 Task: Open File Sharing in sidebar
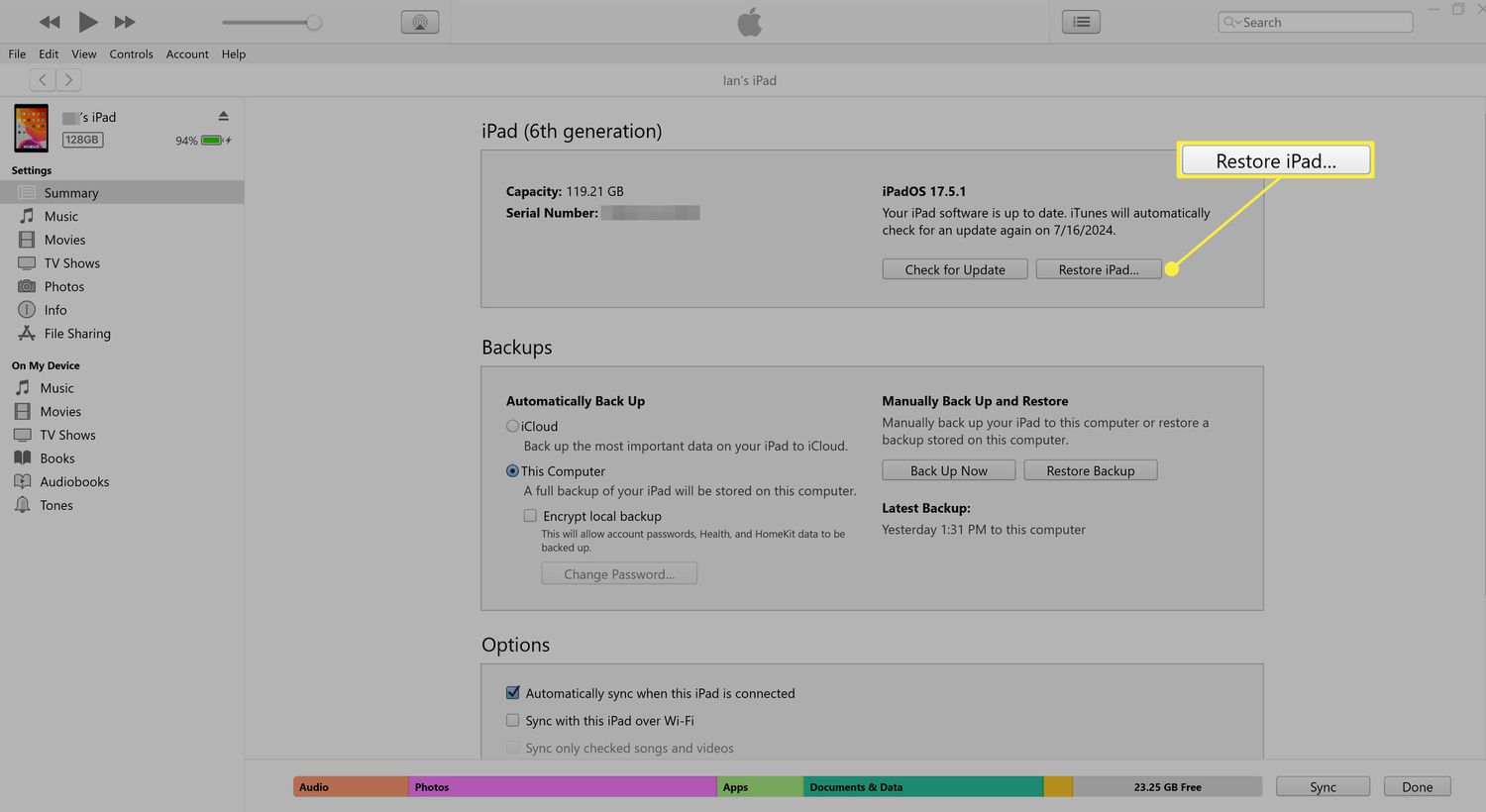coord(76,334)
